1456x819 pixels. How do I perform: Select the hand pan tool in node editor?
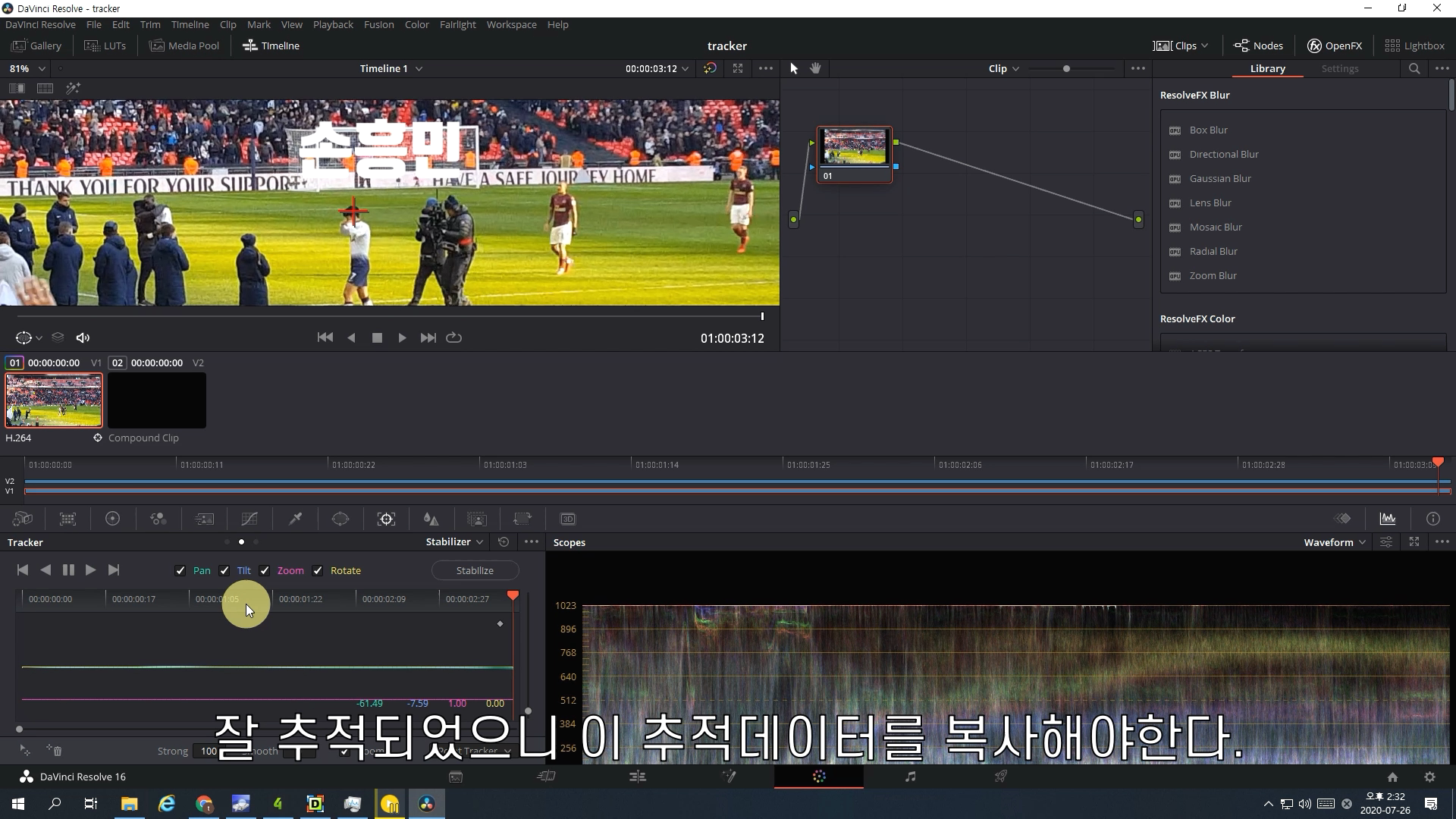815,68
